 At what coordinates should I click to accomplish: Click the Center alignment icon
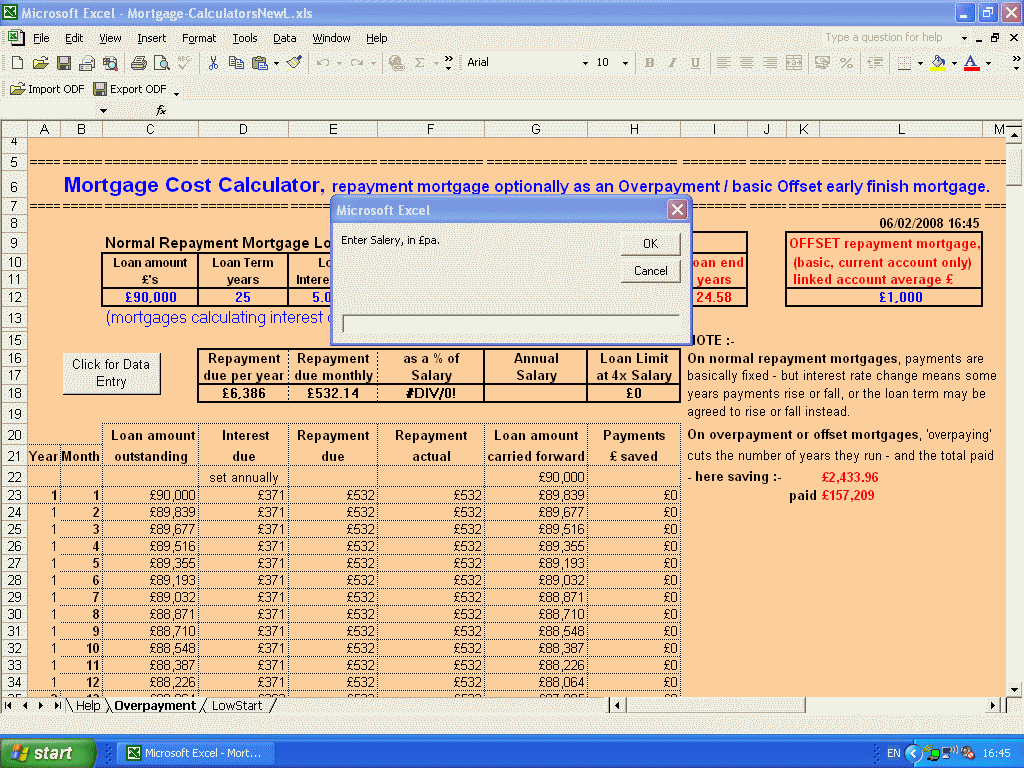746,63
